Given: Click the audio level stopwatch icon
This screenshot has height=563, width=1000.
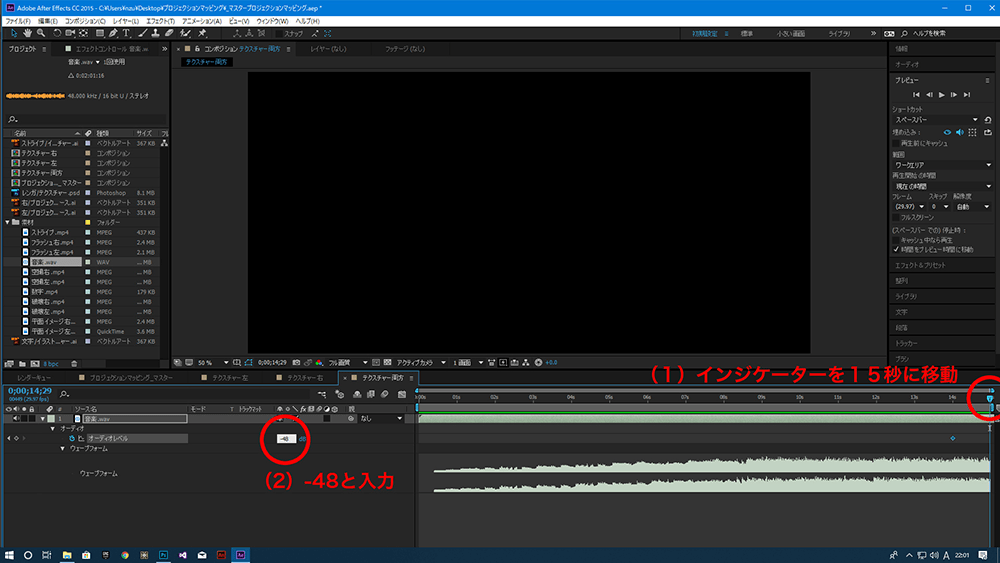Looking at the screenshot, I should coord(72,438).
